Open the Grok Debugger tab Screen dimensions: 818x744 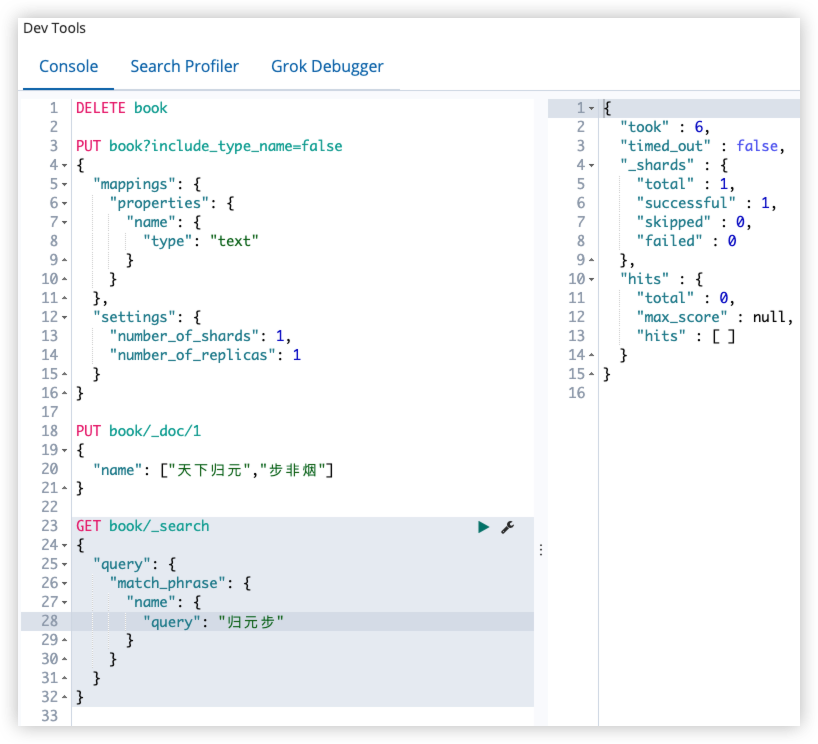click(327, 66)
